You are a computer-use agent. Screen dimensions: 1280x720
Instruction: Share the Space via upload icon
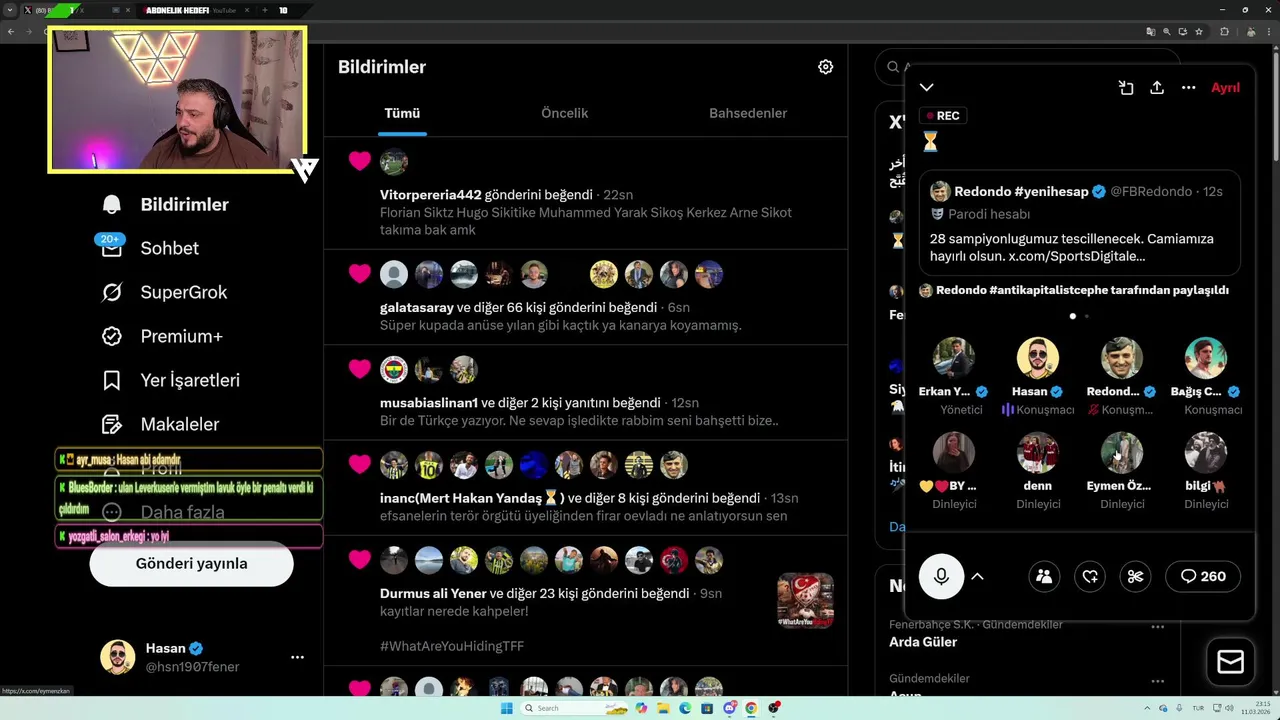coord(1157,88)
